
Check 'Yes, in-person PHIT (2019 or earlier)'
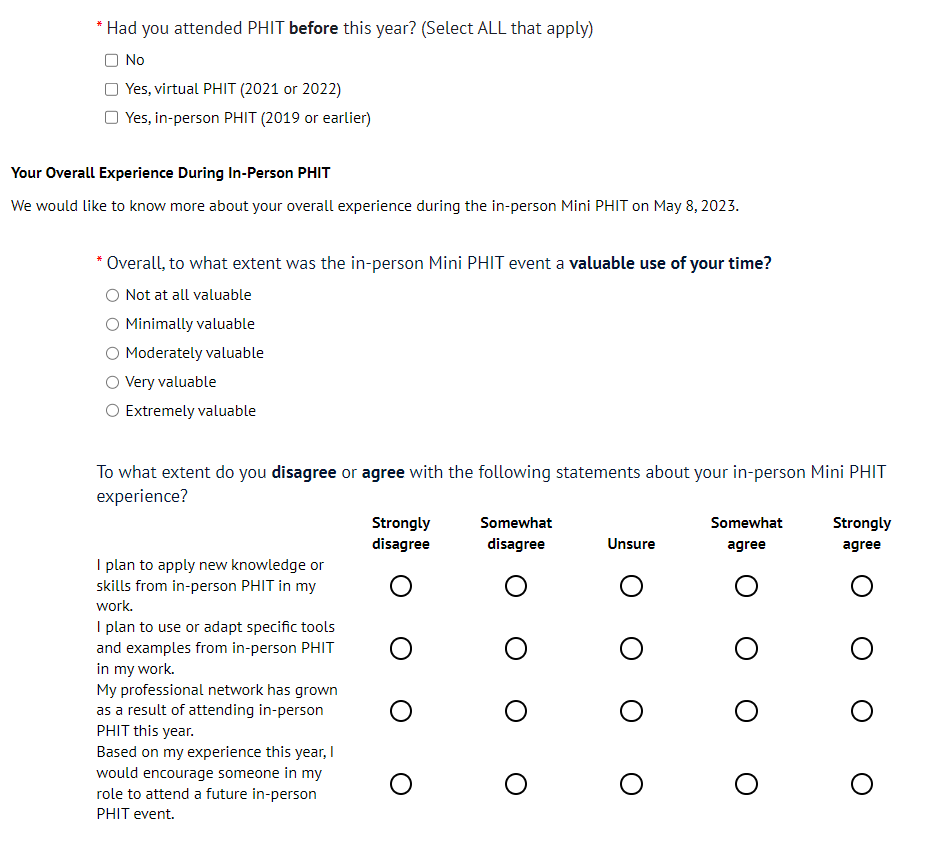coord(112,118)
